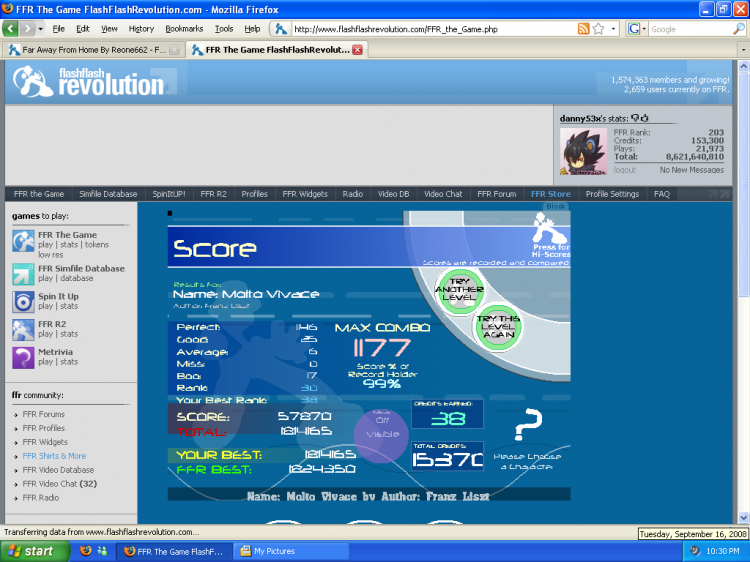The height and width of the screenshot is (562, 750).
Task: Open Radio nav item
Action: (x=353, y=194)
